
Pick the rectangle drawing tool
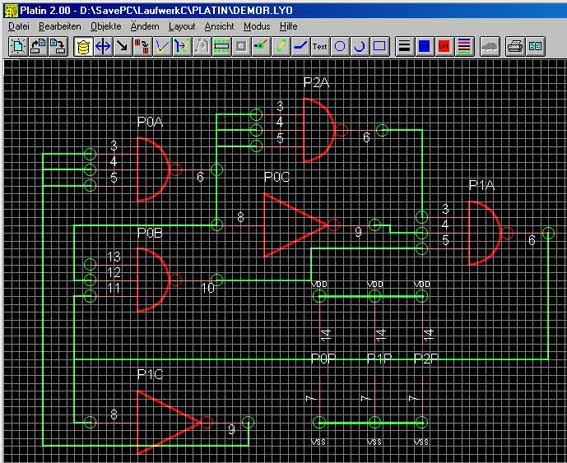[x=379, y=46]
